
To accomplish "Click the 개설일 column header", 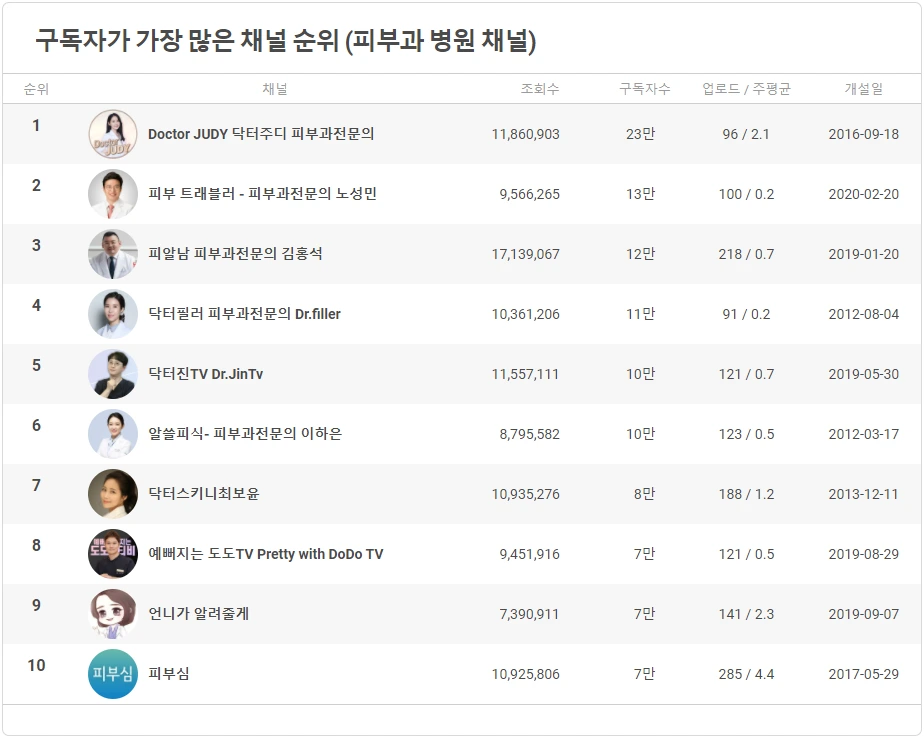I will tap(863, 89).
